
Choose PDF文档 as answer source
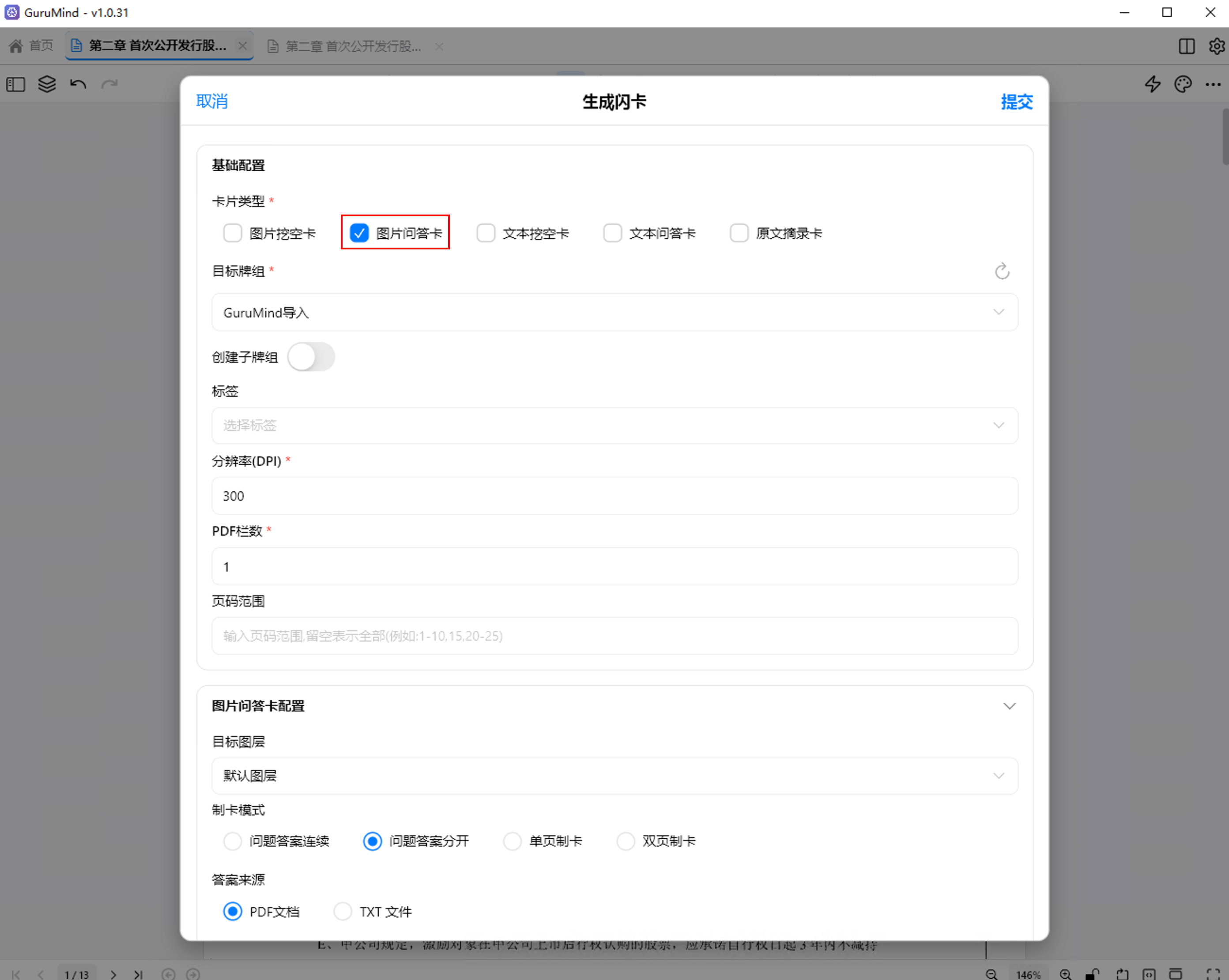tap(233, 912)
